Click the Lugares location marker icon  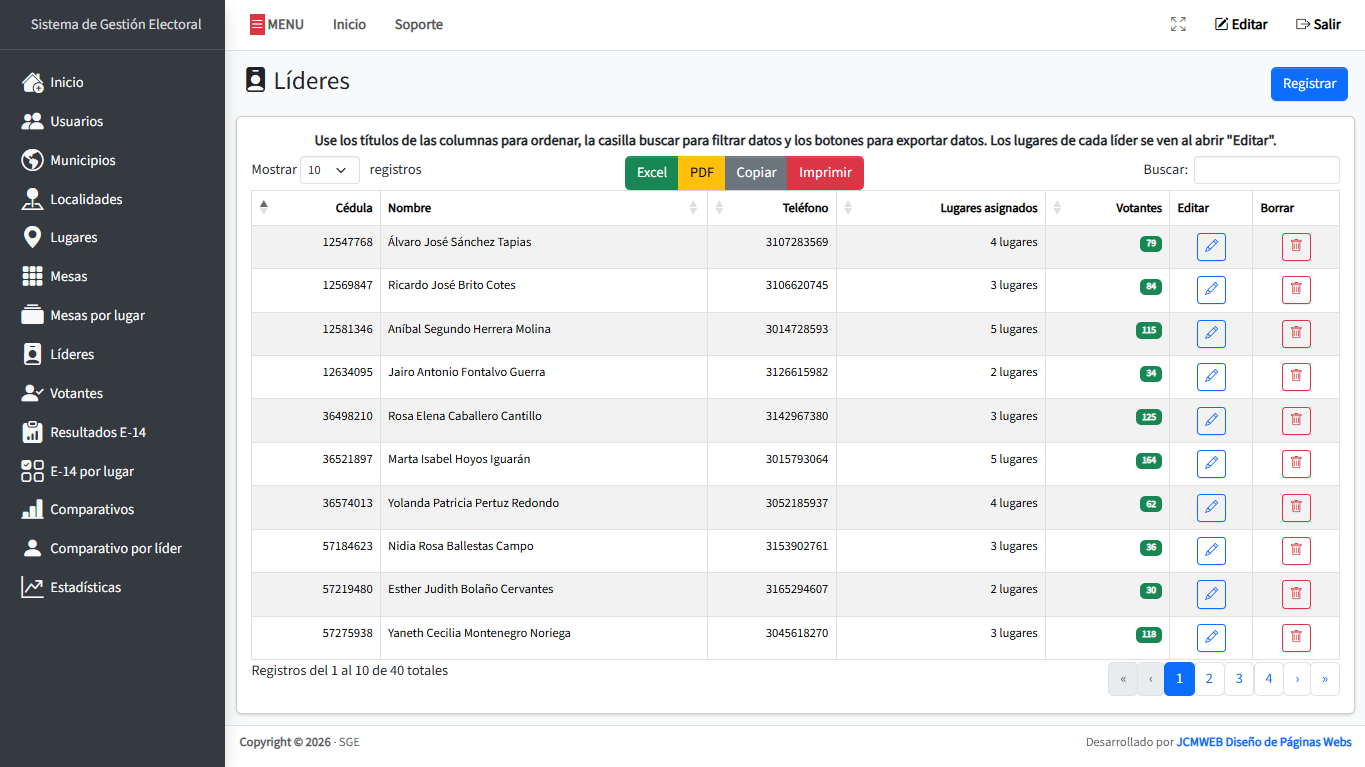pos(33,237)
